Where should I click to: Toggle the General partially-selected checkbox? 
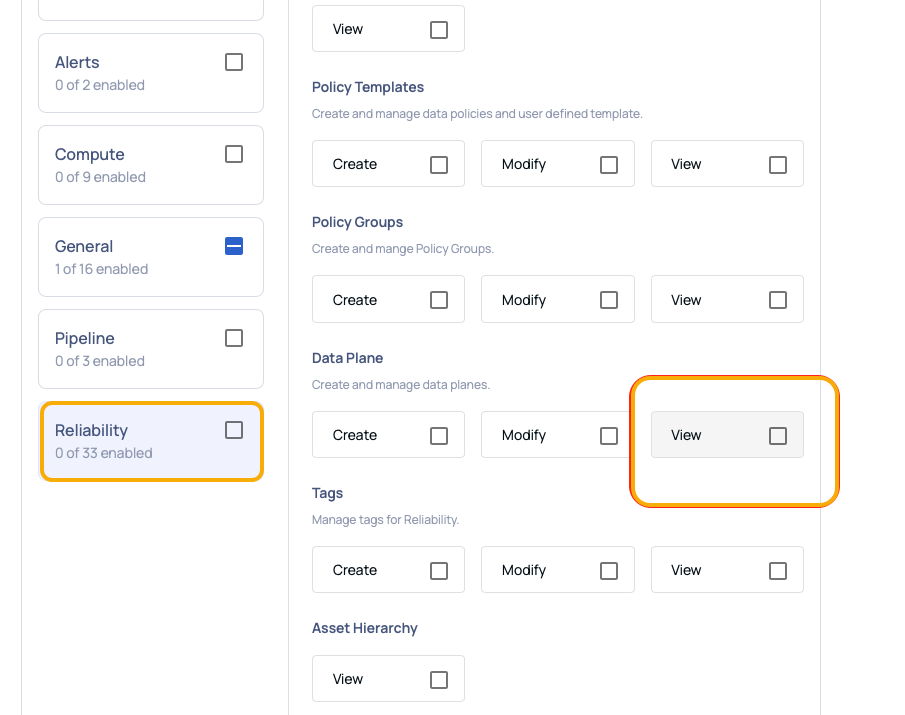click(x=234, y=246)
